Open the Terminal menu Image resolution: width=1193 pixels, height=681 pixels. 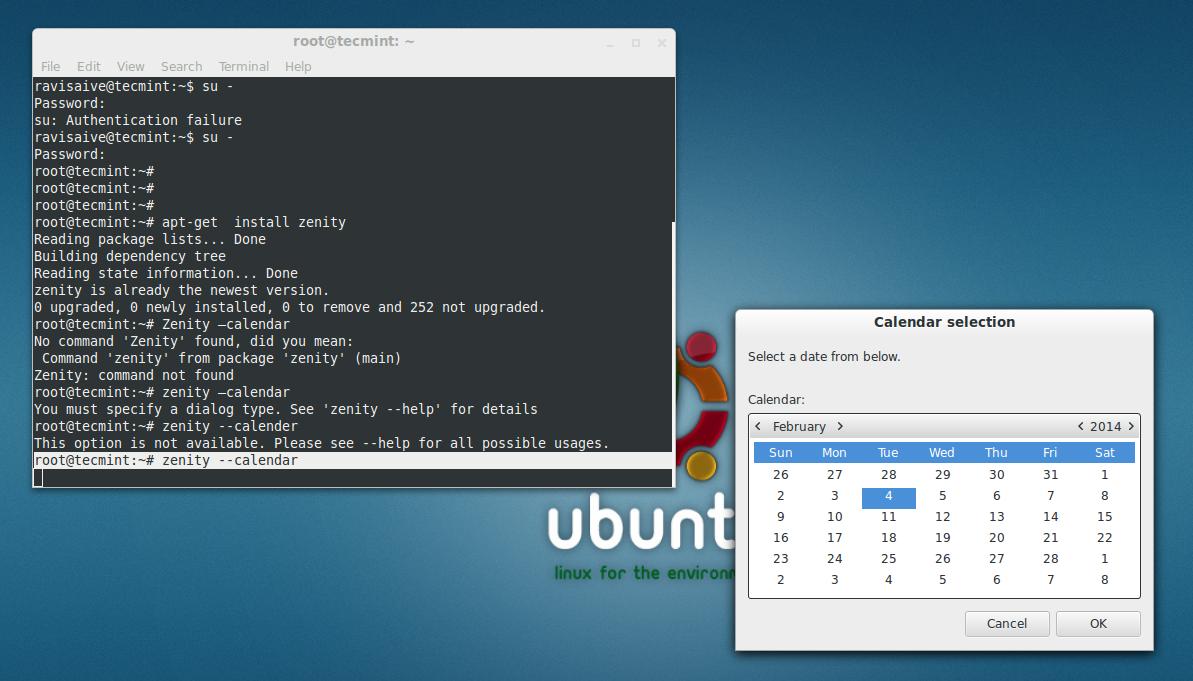click(x=243, y=66)
